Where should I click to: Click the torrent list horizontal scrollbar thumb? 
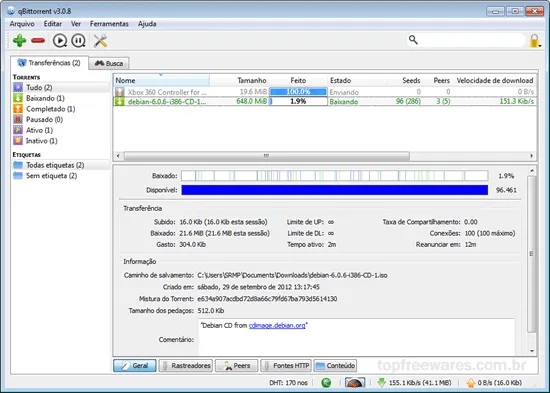[x=267, y=155]
